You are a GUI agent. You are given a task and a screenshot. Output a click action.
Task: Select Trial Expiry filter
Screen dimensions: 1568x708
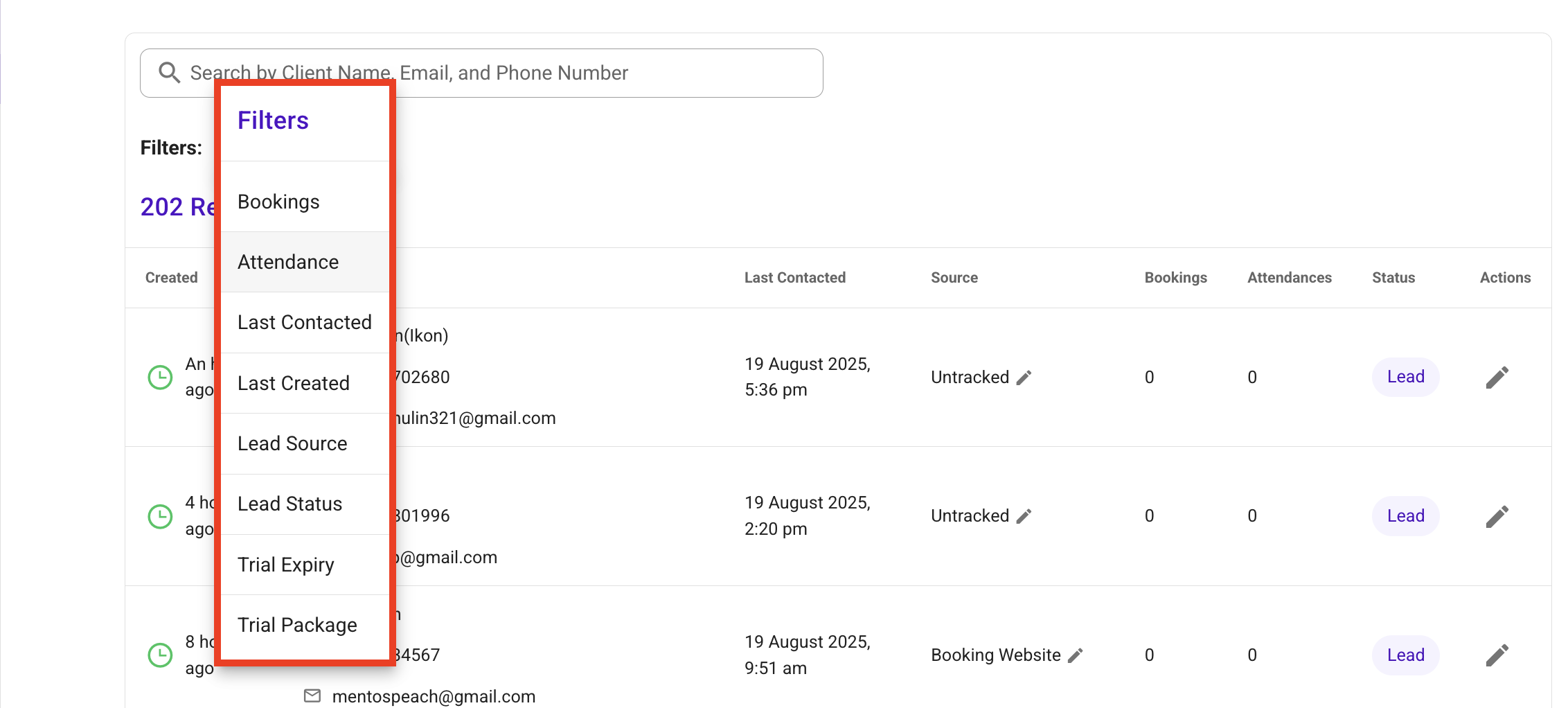[305, 565]
